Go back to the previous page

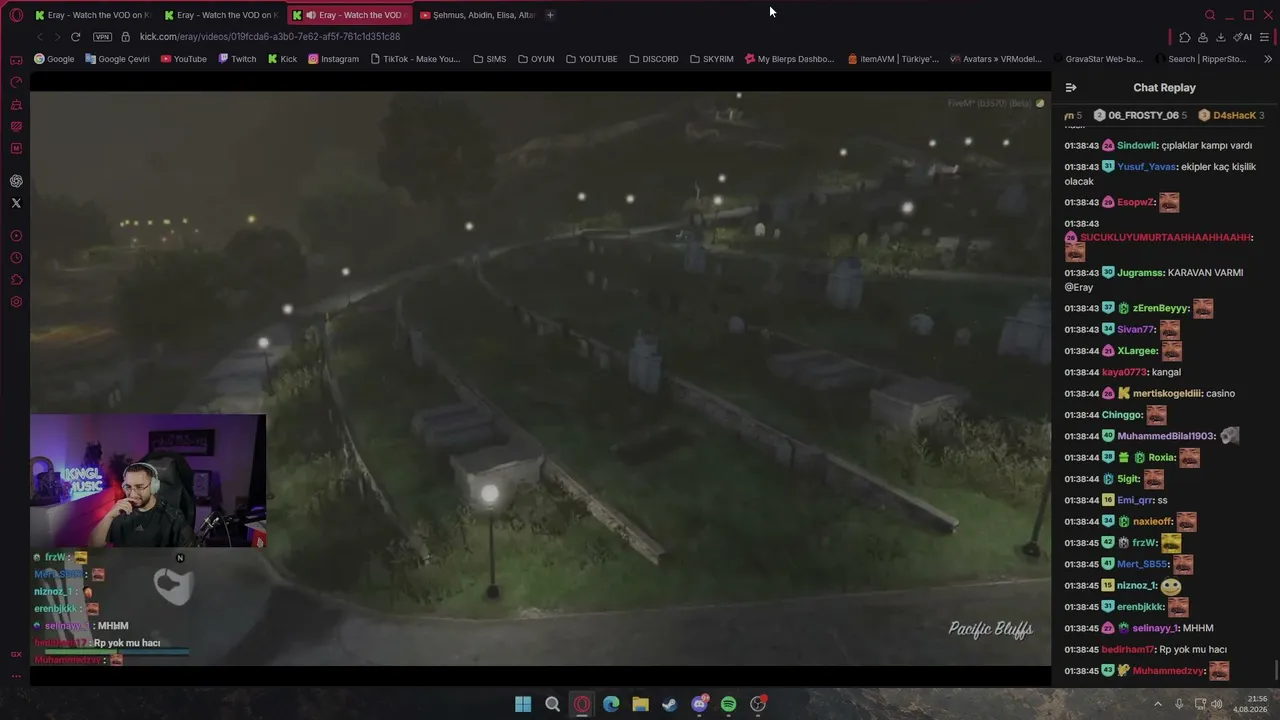40,37
